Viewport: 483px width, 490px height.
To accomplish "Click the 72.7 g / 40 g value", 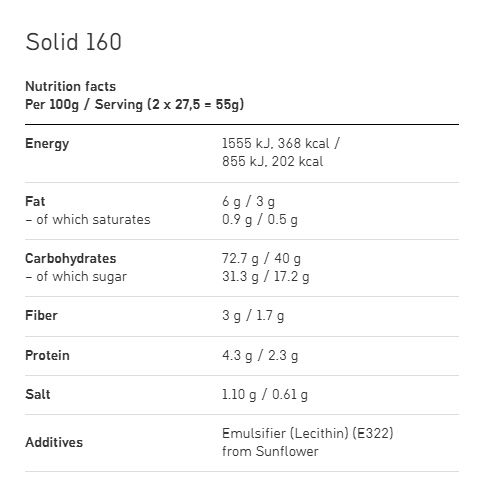I will point(261,259).
